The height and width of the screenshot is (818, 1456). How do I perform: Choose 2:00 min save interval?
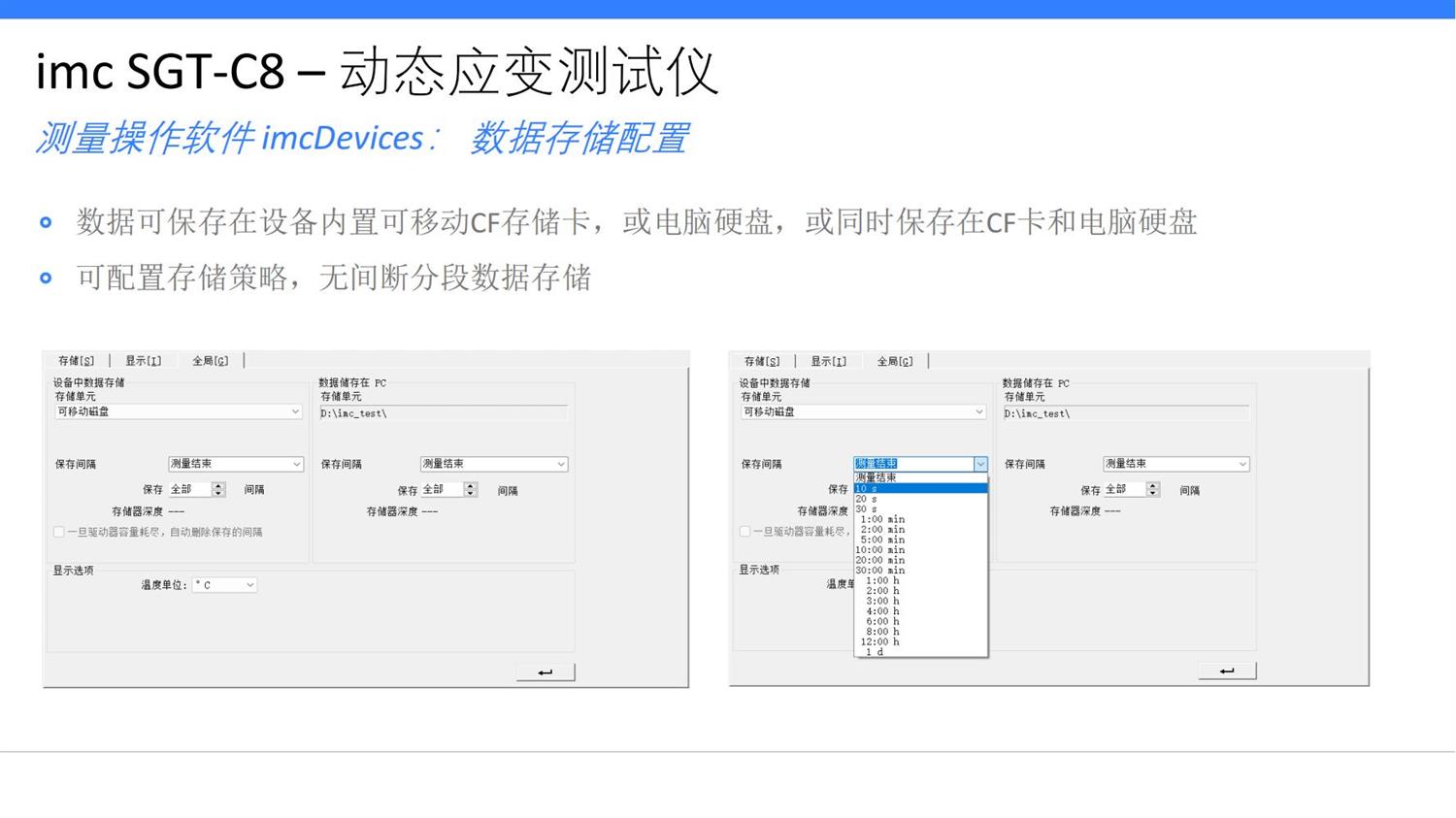coord(920,529)
